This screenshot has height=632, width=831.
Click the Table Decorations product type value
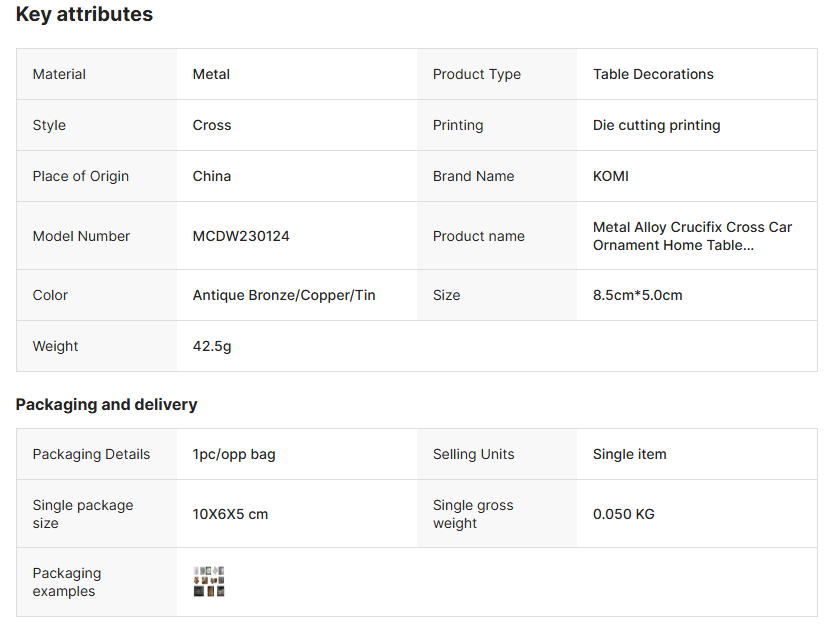[x=653, y=74]
